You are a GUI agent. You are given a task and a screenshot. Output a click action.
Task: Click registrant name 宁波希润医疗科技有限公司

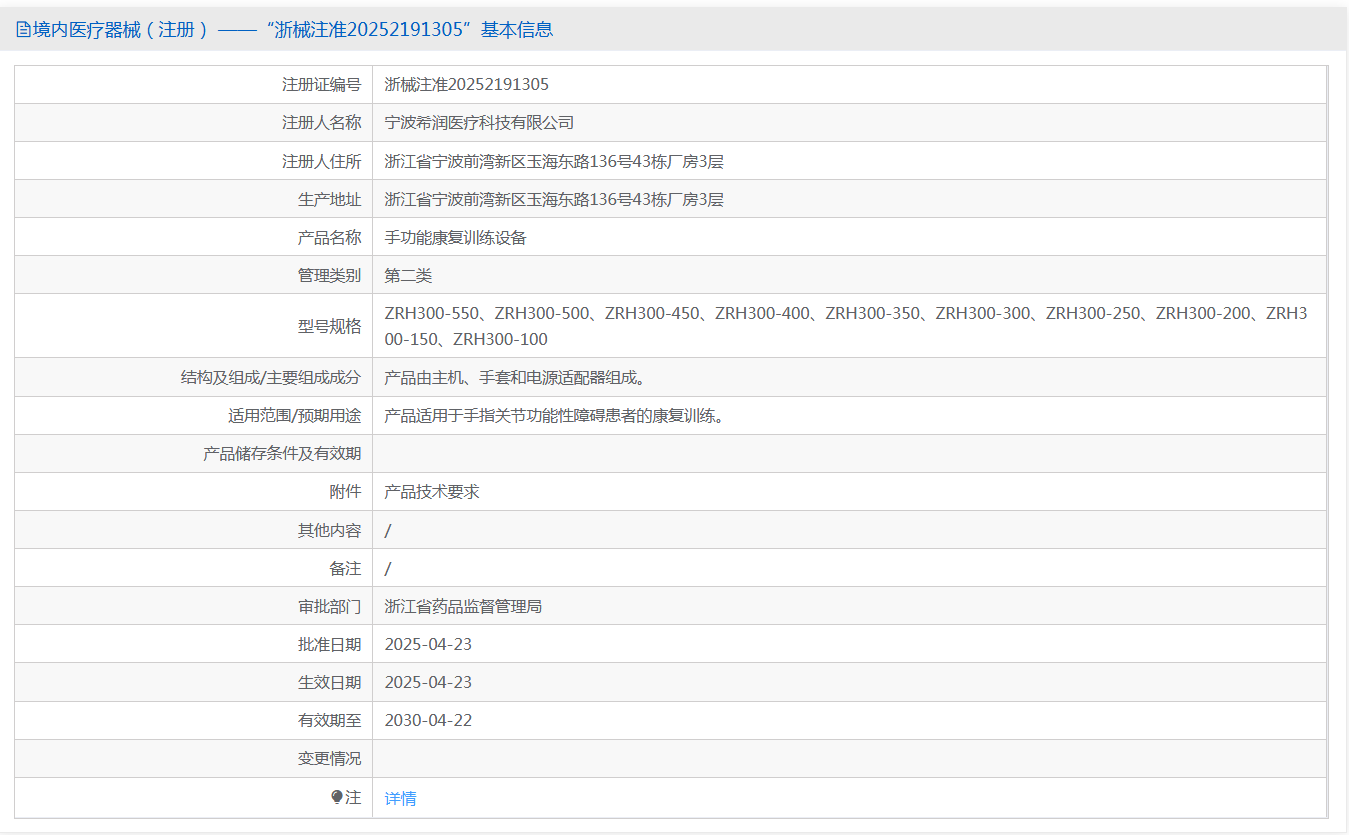[x=479, y=123]
